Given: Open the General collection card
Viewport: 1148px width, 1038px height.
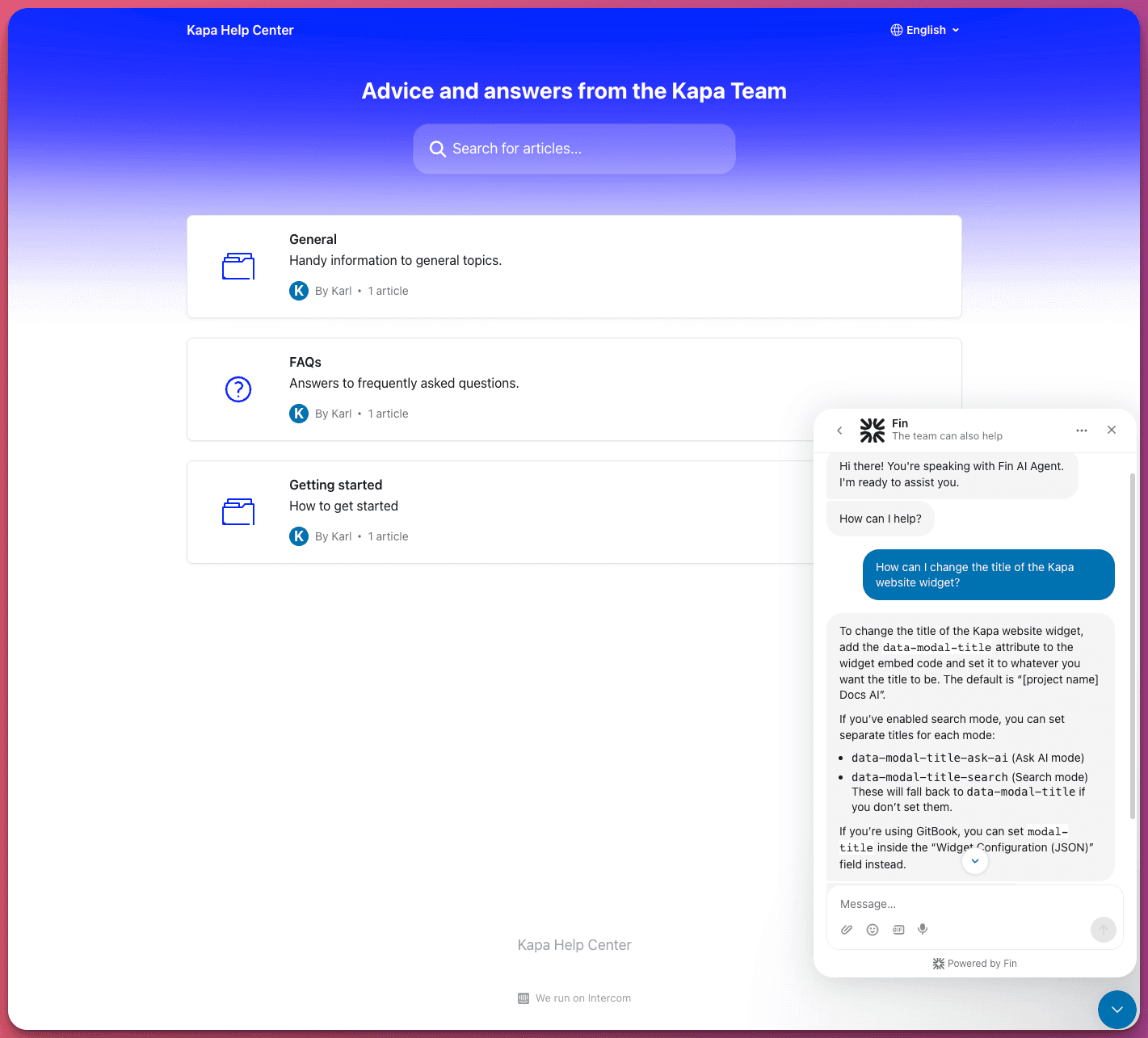Looking at the screenshot, I should [x=574, y=267].
